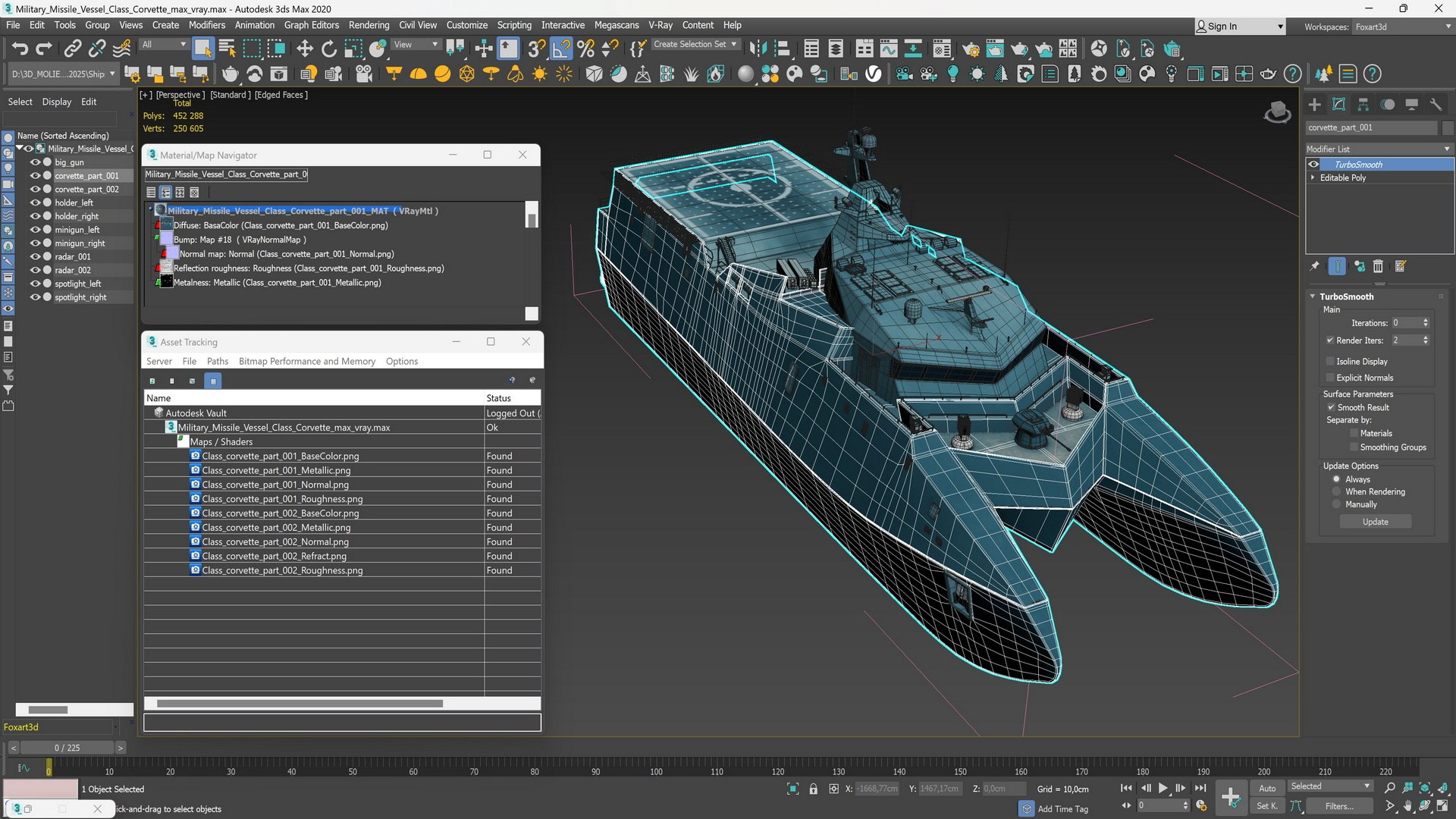The width and height of the screenshot is (1456, 819).
Task: Collapse the TurboSmooth rollout
Action: click(1313, 297)
